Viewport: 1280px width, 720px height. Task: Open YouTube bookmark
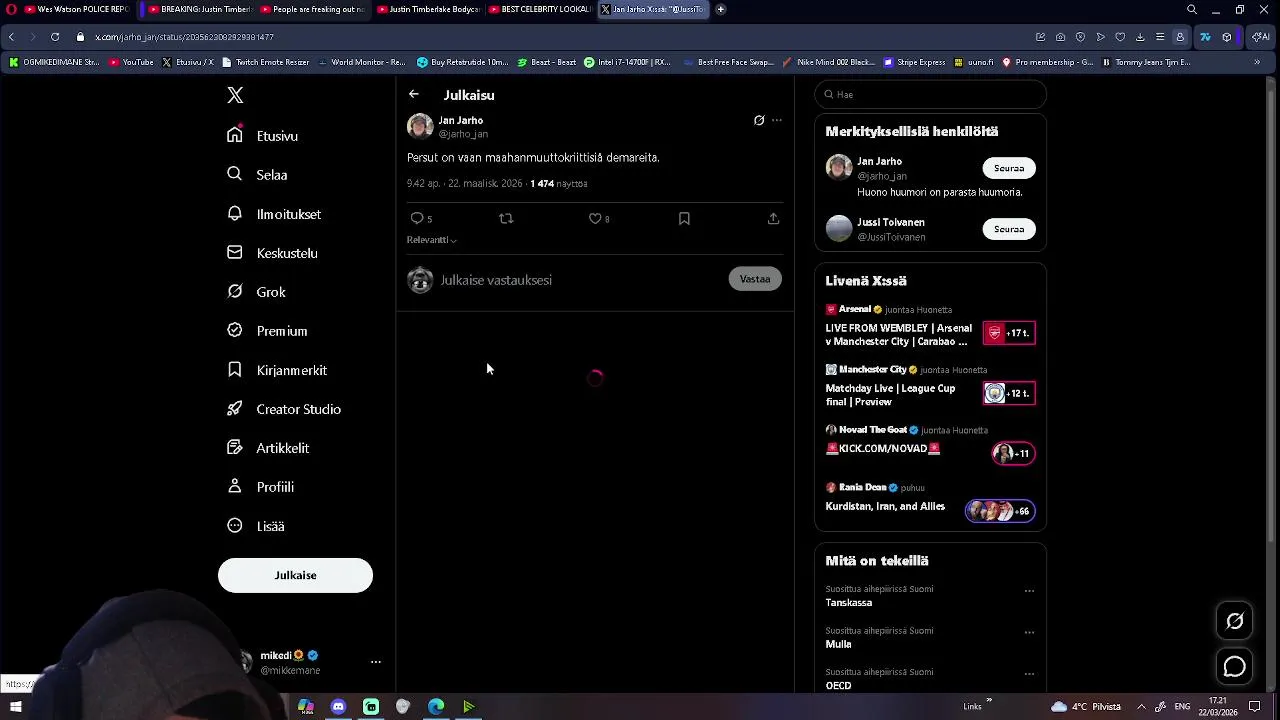131,62
